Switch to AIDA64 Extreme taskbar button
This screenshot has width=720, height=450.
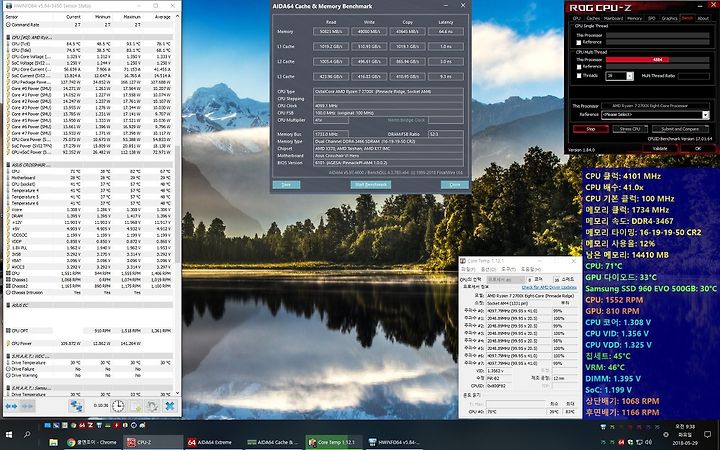214,442
